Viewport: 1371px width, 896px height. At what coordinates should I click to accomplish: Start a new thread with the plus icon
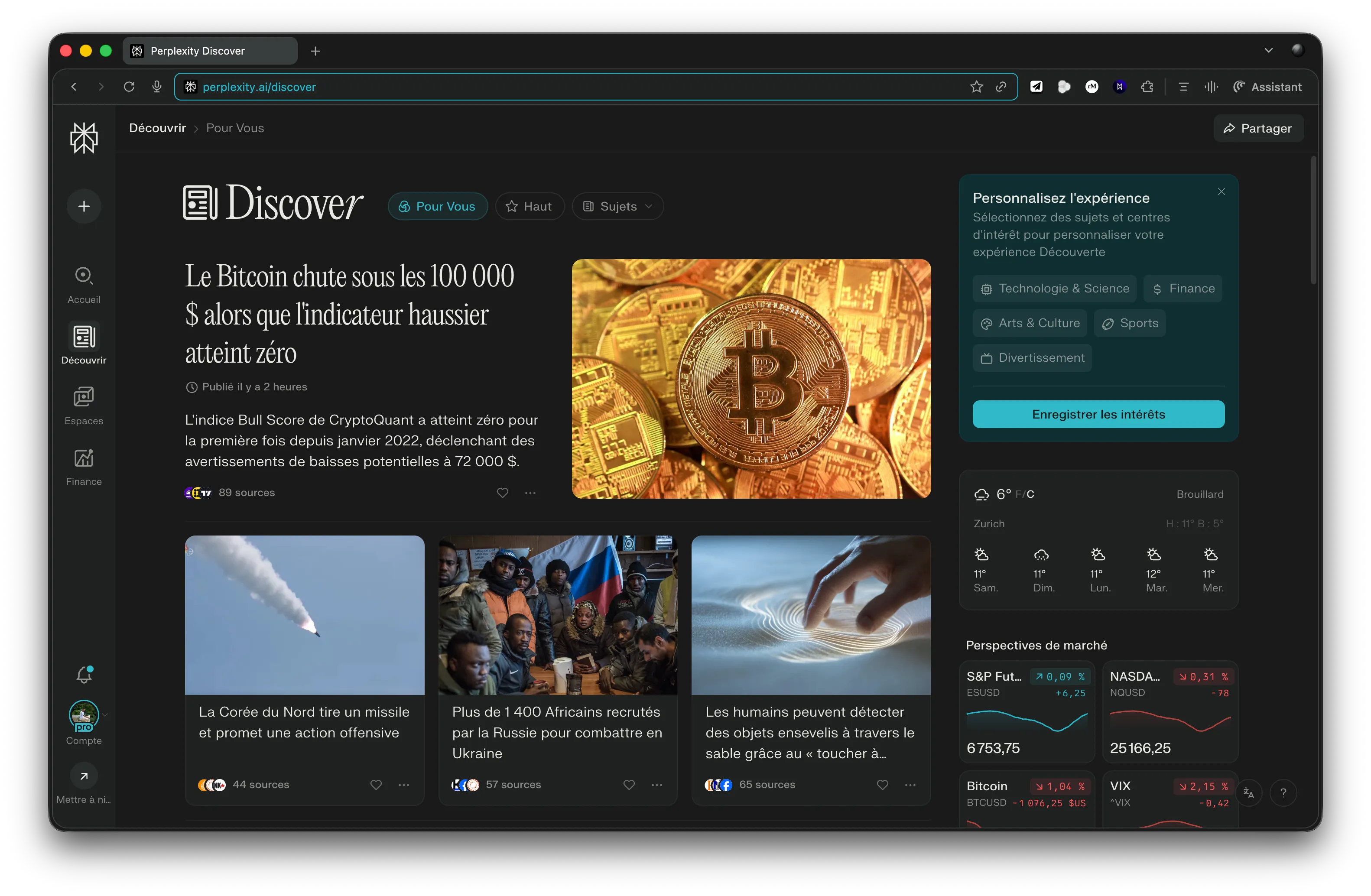[84, 205]
